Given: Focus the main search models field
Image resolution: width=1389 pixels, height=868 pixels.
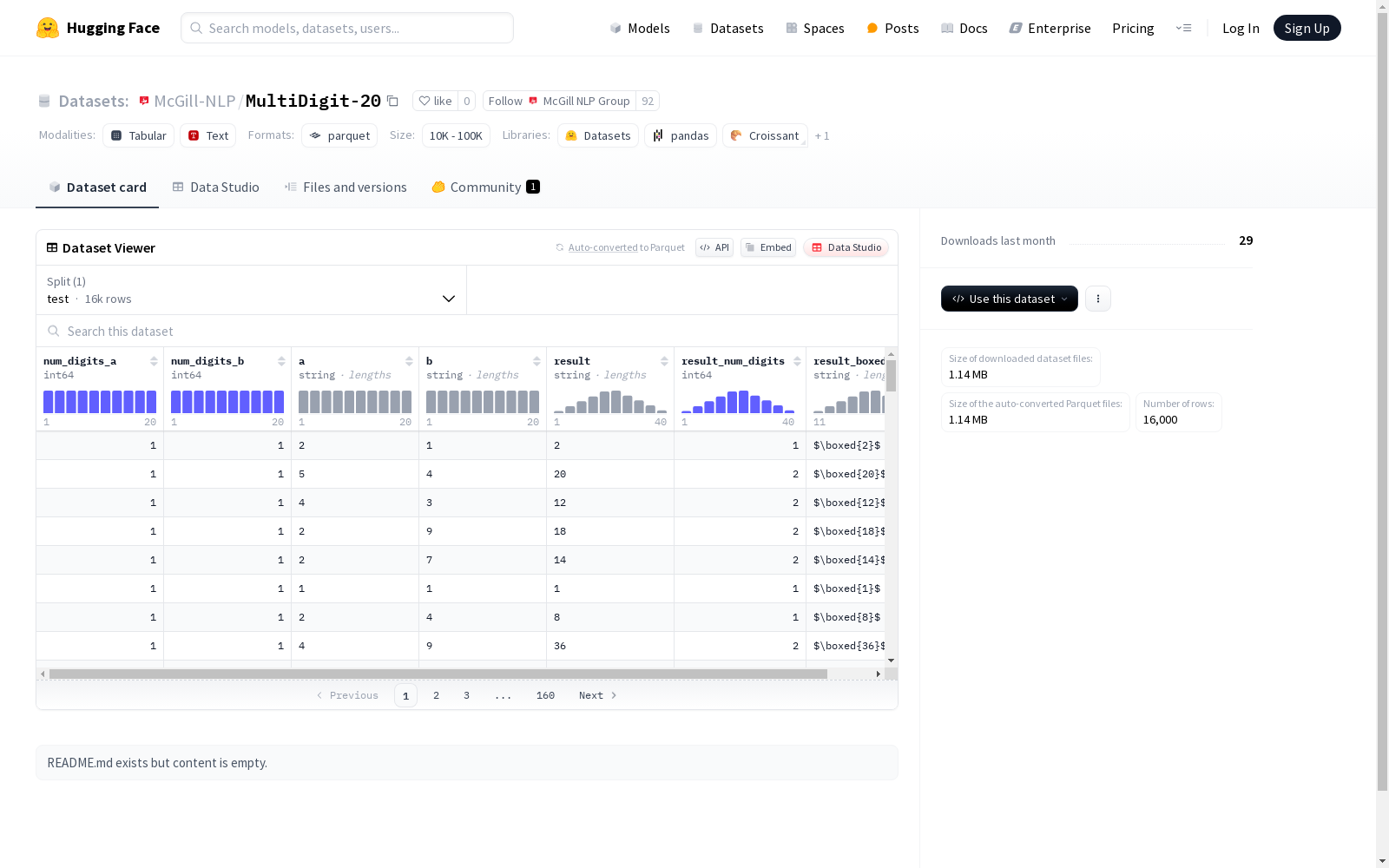Looking at the screenshot, I should (x=347, y=28).
